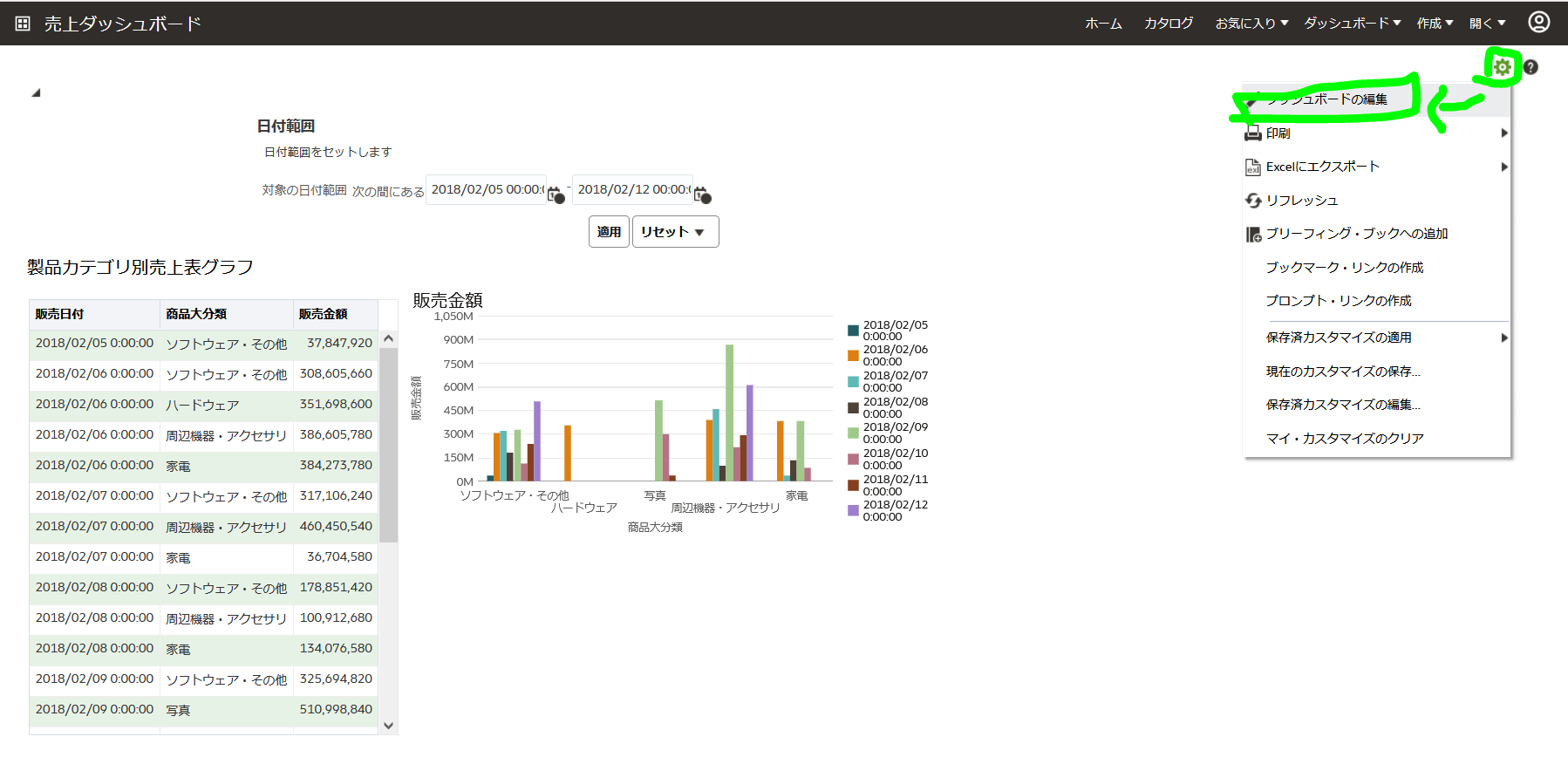The height and width of the screenshot is (764, 1568).
Task: Open the 作成 dropdown
Action: 1435,24
